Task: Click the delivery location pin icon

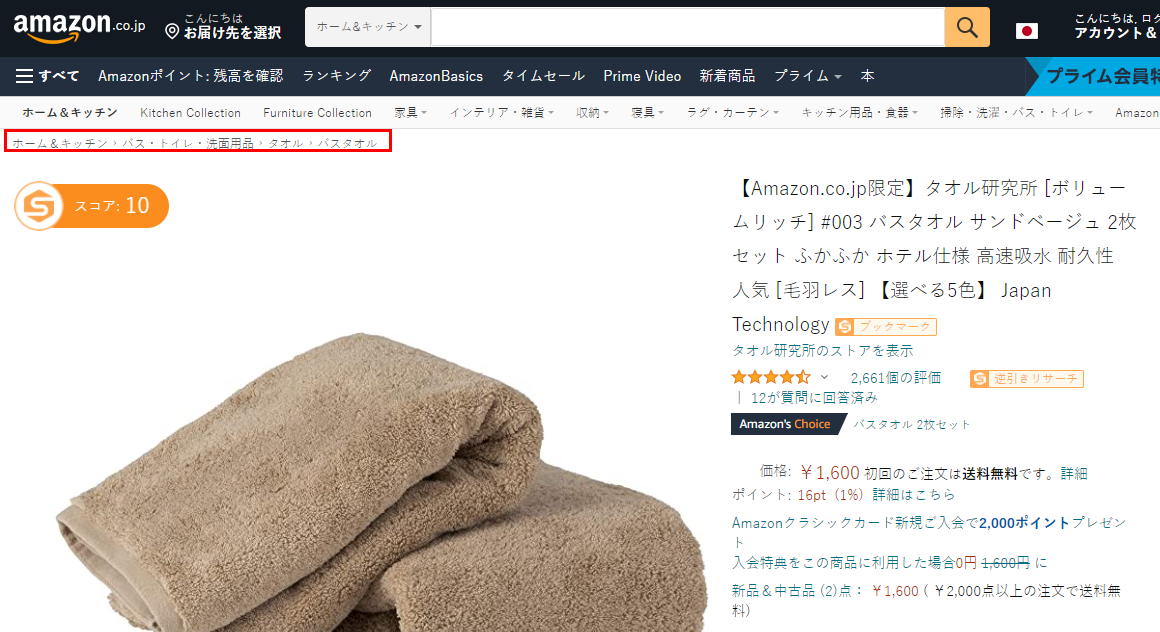Action: coord(172,31)
